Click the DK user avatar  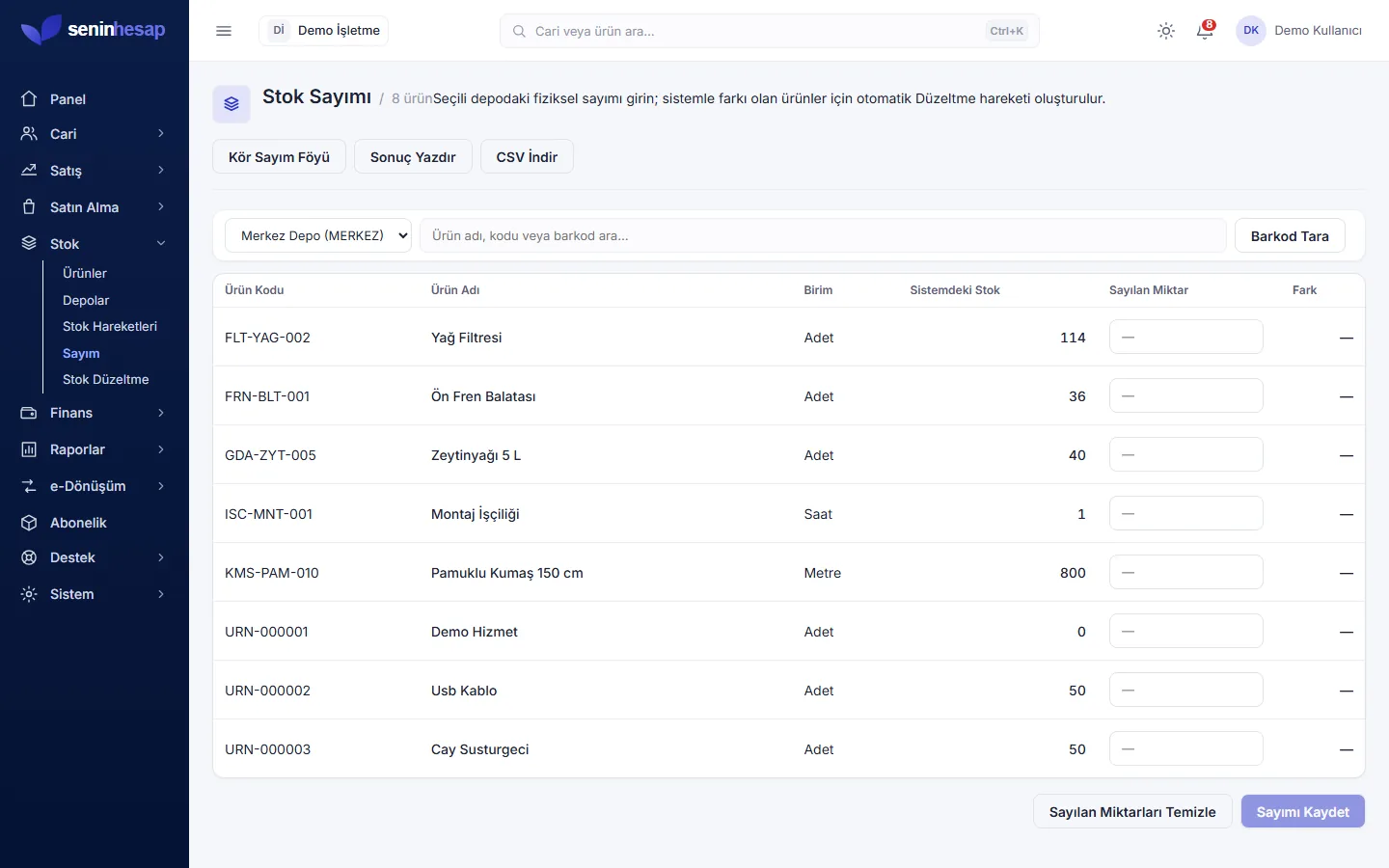point(1251,31)
